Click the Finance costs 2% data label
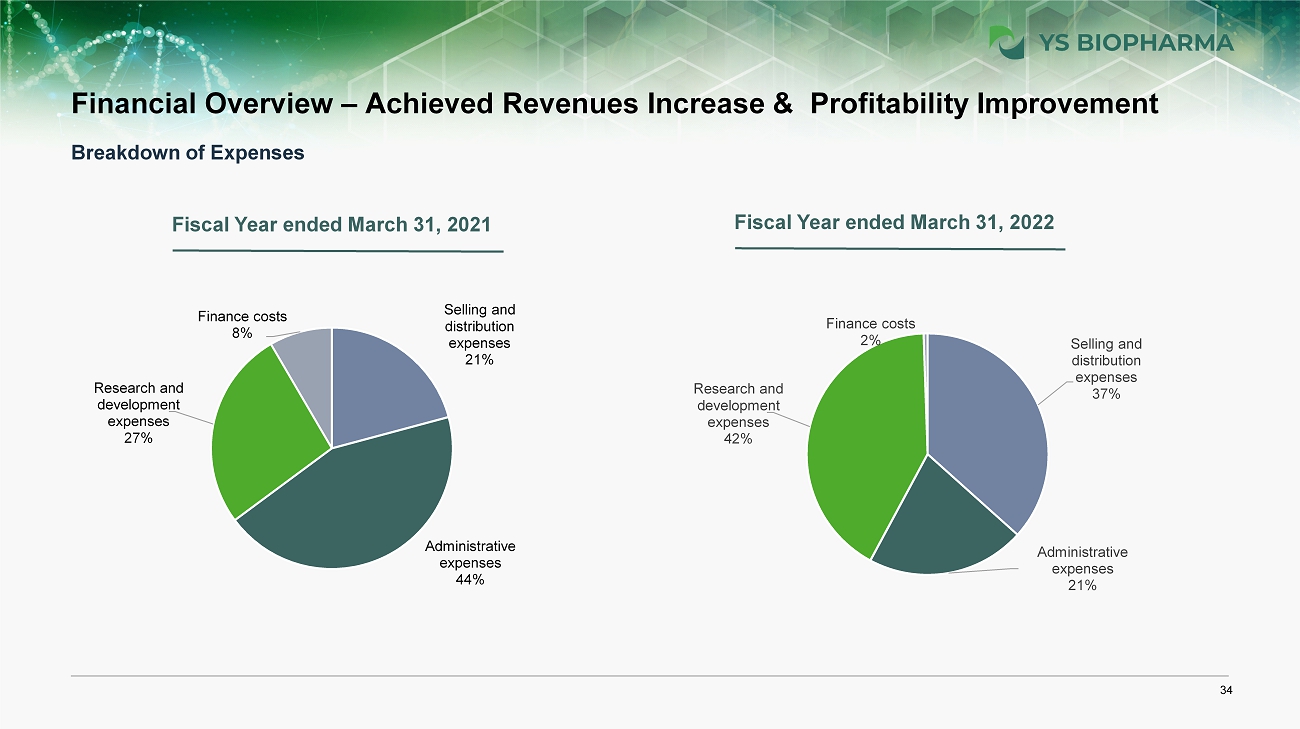 pyautogui.click(x=870, y=332)
